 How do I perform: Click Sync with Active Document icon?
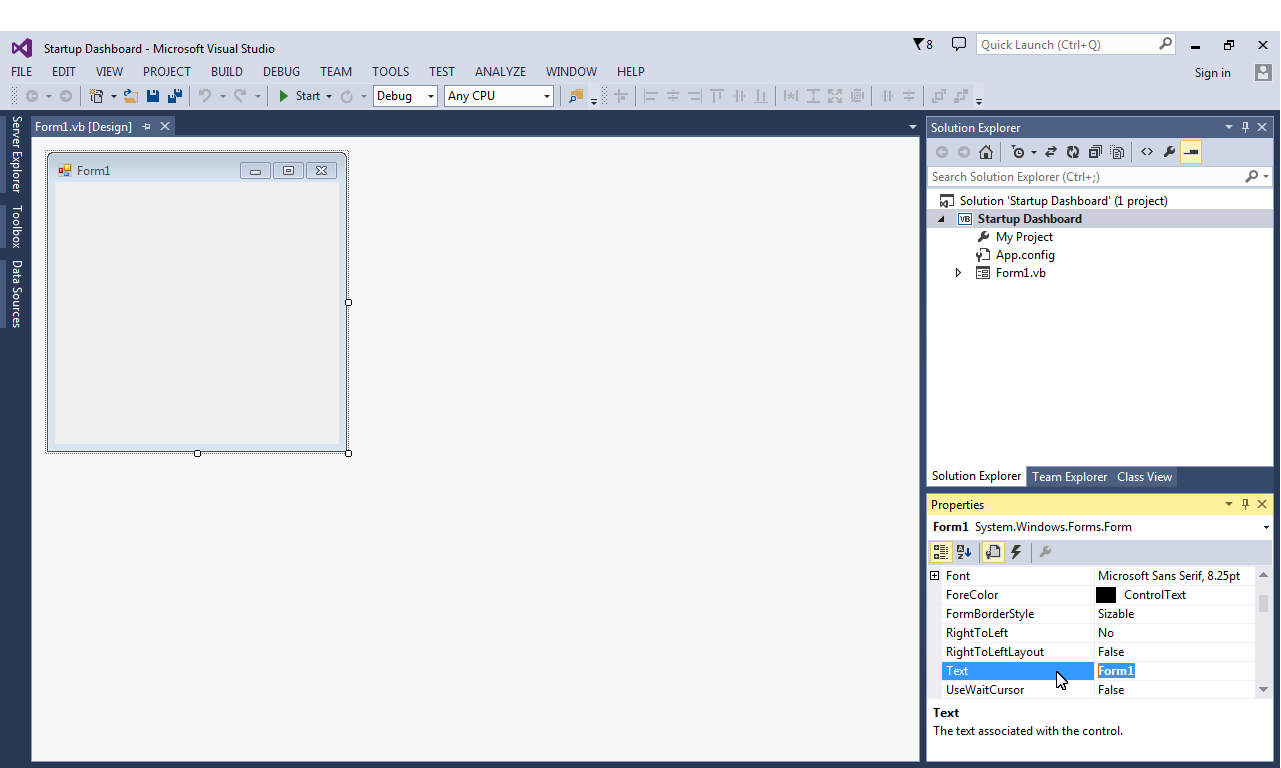[1051, 152]
